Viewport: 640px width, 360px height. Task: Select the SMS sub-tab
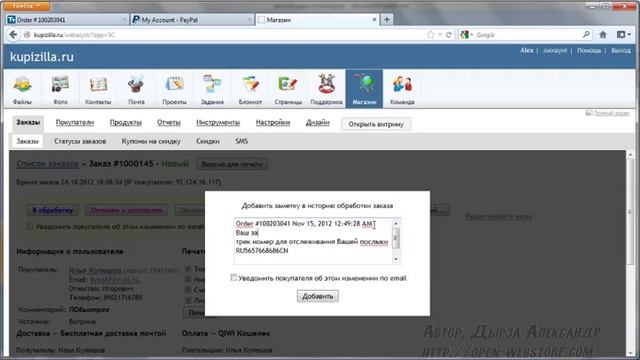242,141
